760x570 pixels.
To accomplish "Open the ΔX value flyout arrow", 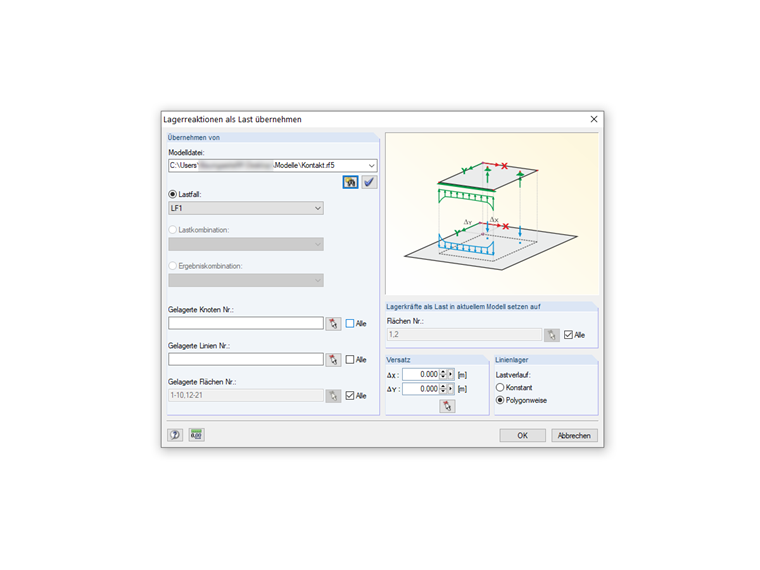I will 451,374.
